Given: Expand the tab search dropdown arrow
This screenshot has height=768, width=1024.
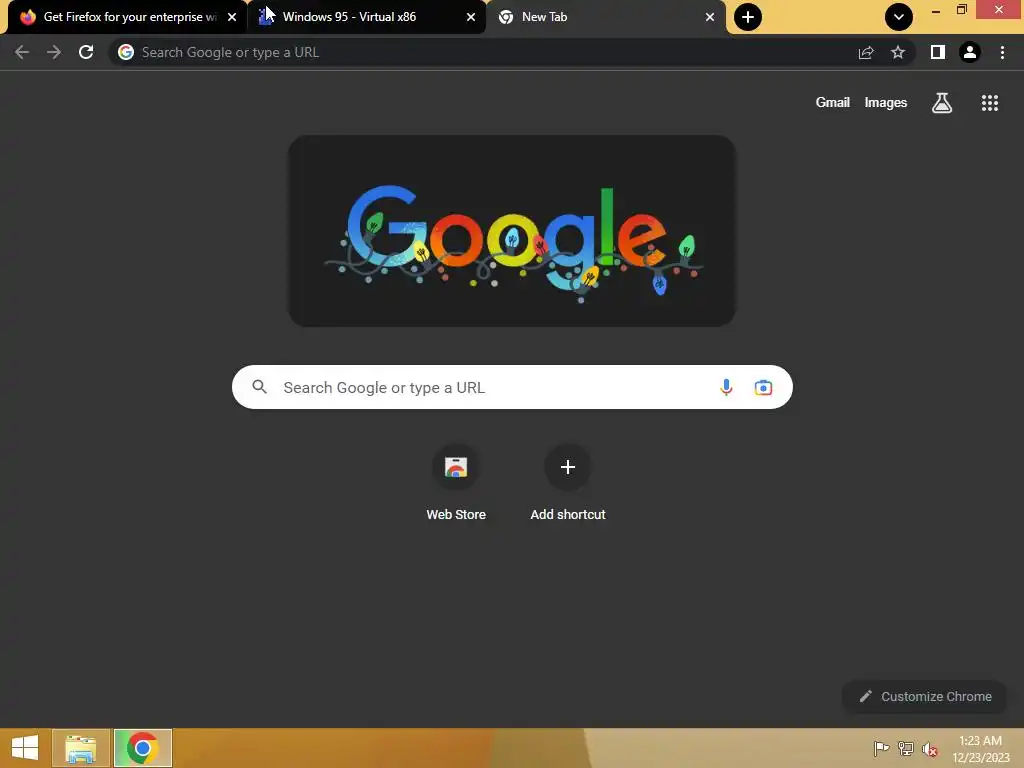Looking at the screenshot, I should click(x=899, y=17).
